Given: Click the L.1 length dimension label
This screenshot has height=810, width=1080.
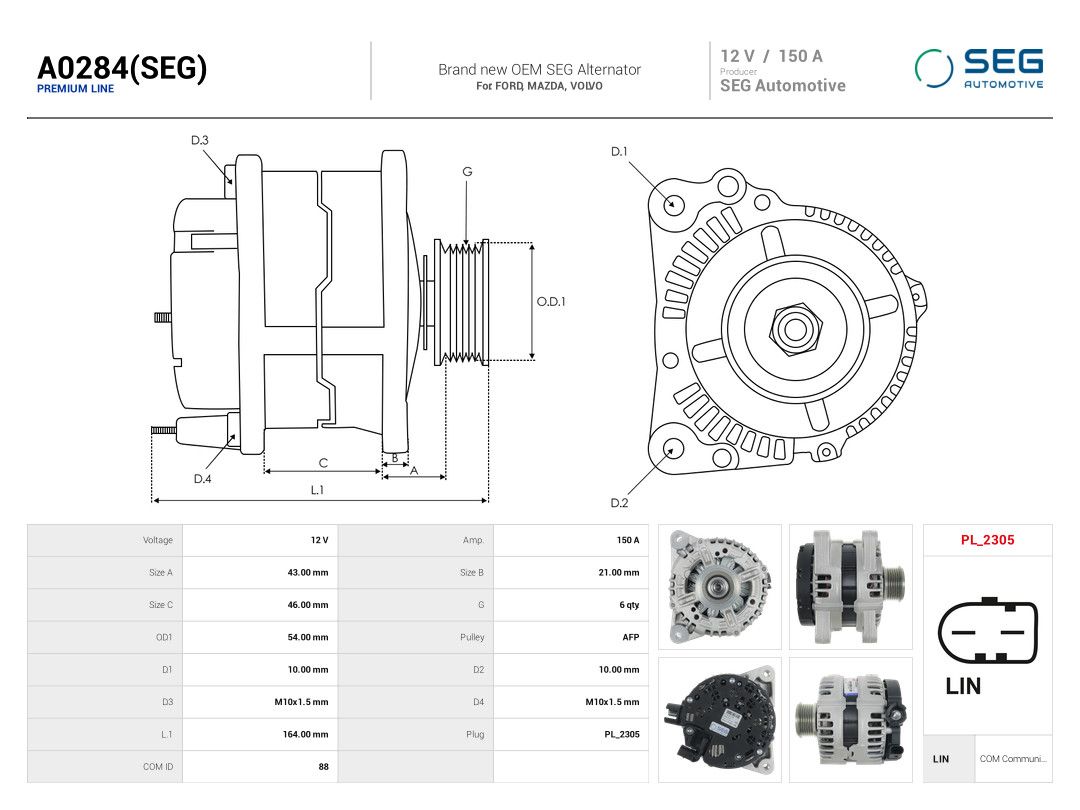Looking at the screenshot, I should [317, 490].
